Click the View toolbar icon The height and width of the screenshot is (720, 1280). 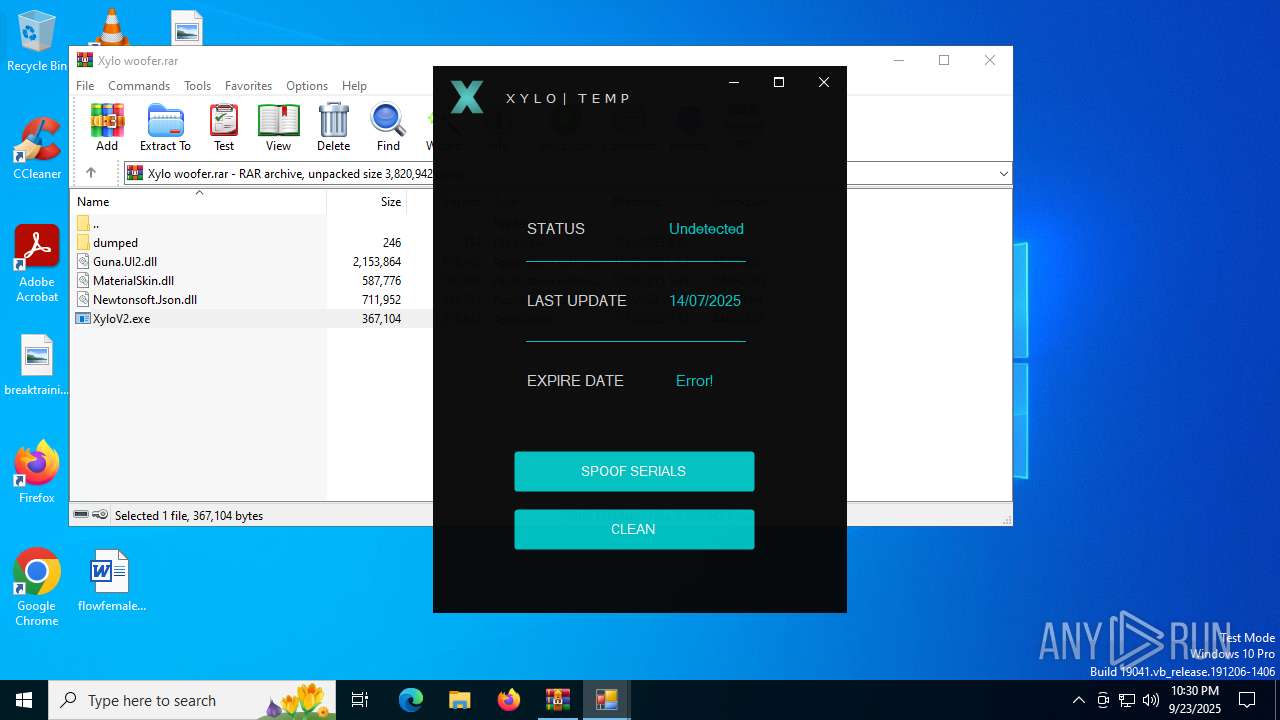[278, 128]
